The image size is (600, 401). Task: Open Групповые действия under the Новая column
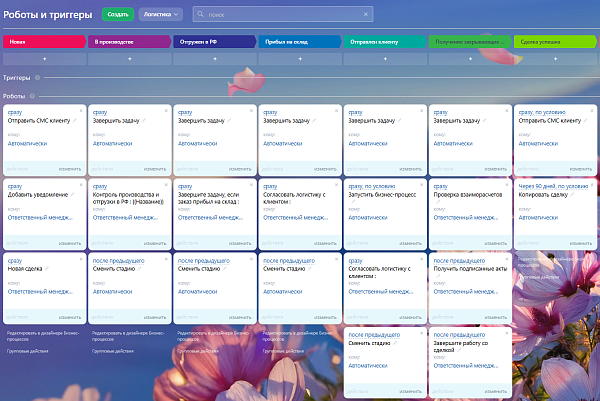[x=28, y=351]
